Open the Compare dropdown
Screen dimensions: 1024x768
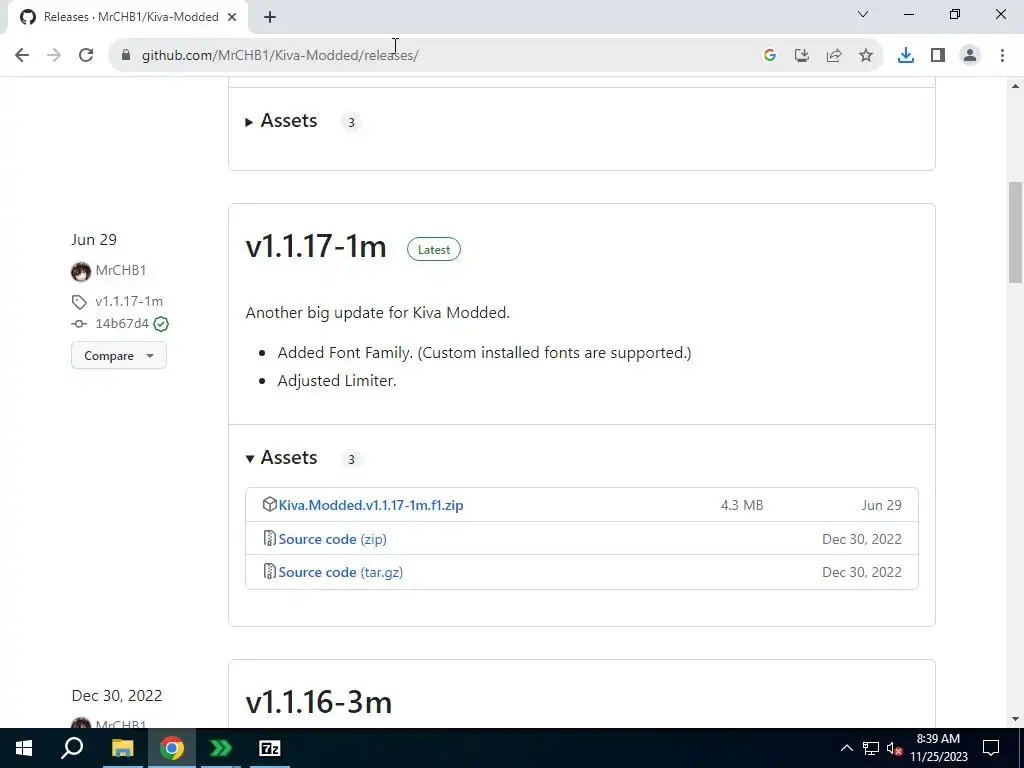click(119, 356)
